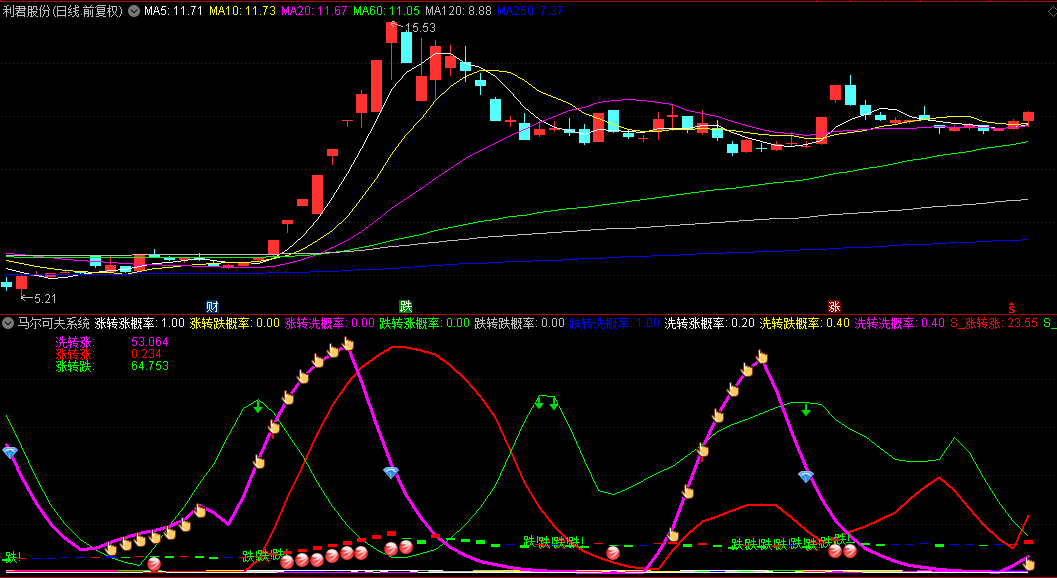Click the 跌转跌概率: 0.00 header value
The height and width of the screenshot is (578, 1057).
click(519, 323)
